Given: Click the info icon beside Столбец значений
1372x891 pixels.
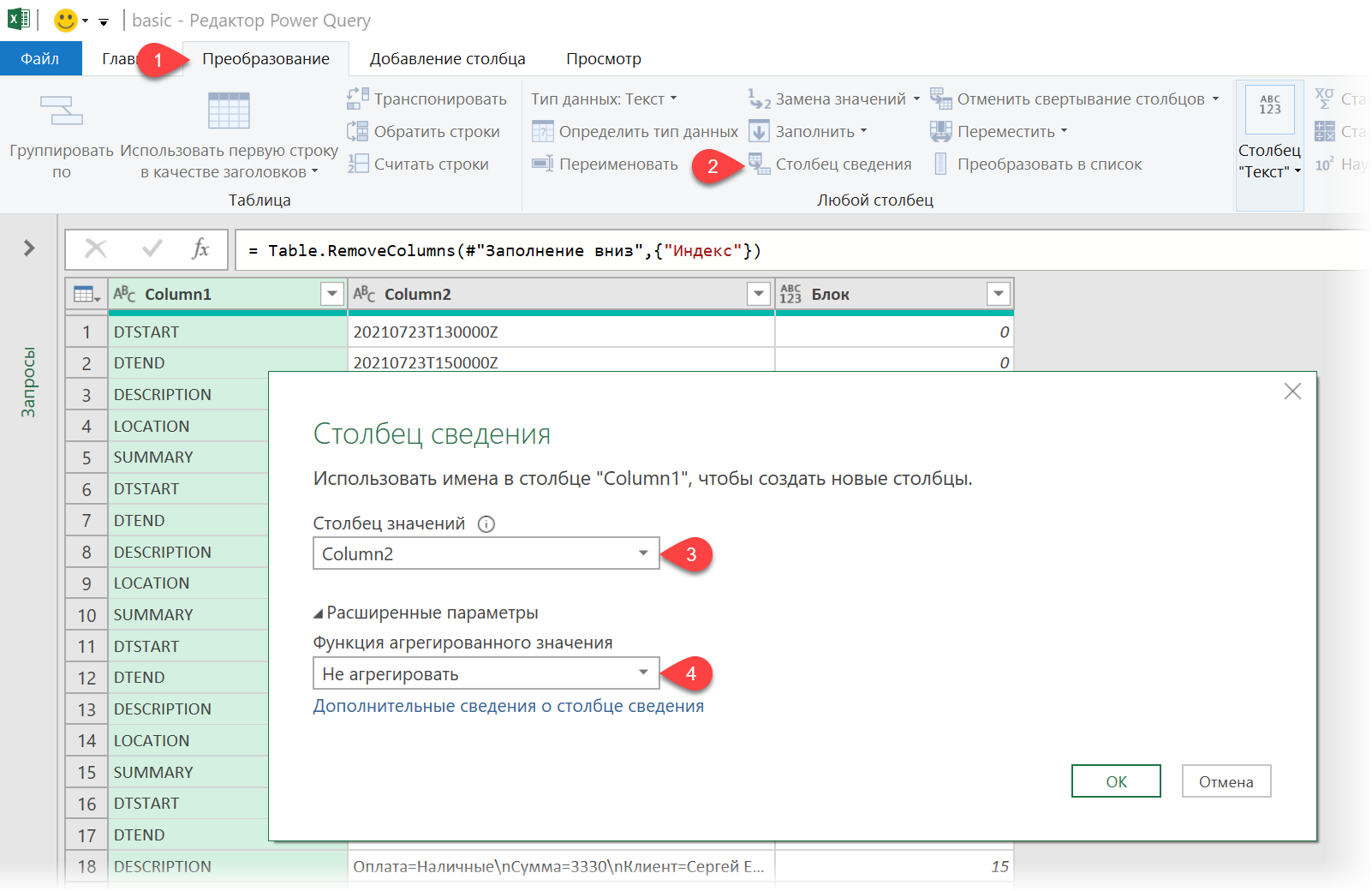Looking at the screenshot, I should pyautogui.click(x=486, y=523).
